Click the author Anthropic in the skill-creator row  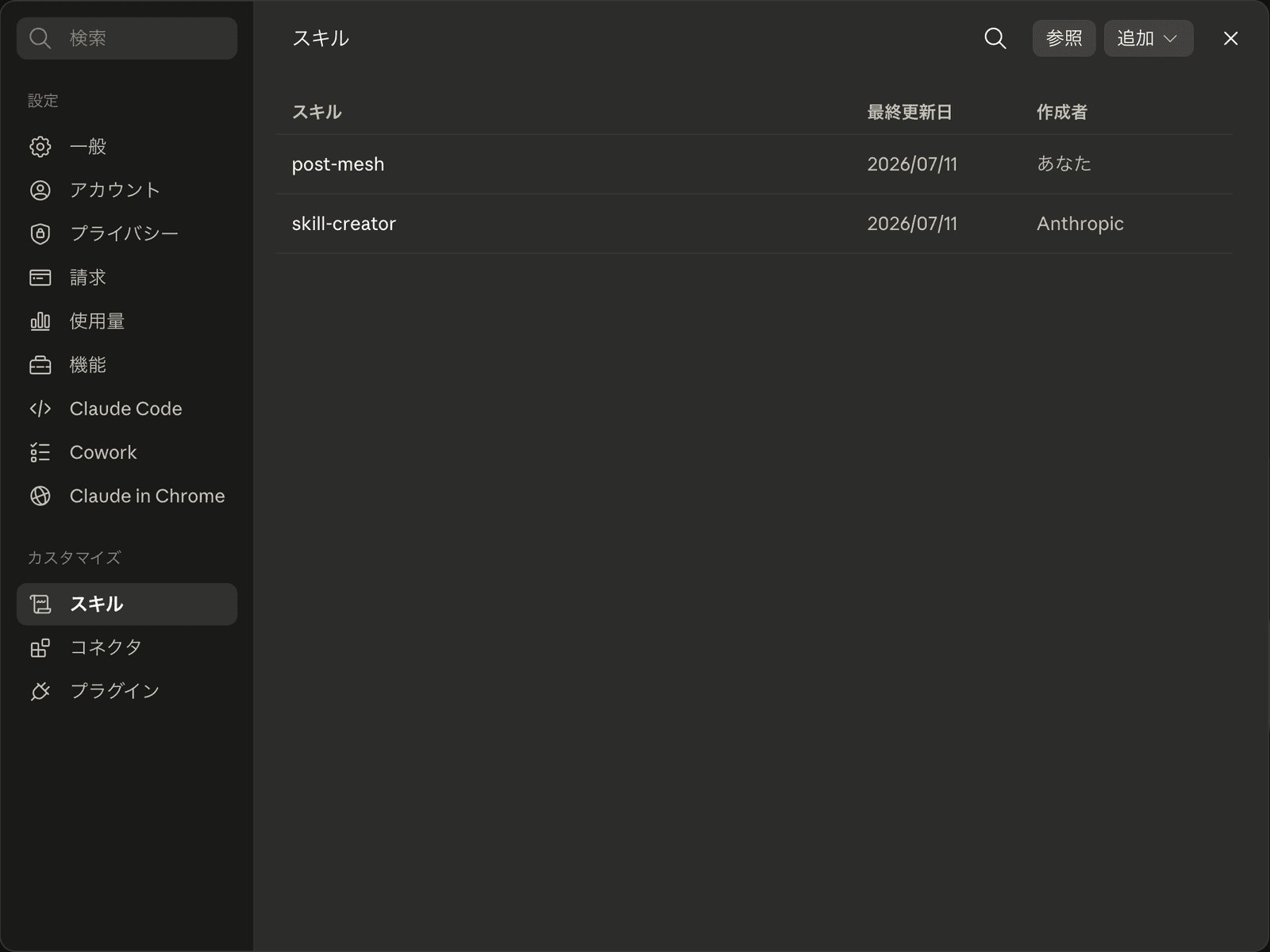coord(1080,224)
